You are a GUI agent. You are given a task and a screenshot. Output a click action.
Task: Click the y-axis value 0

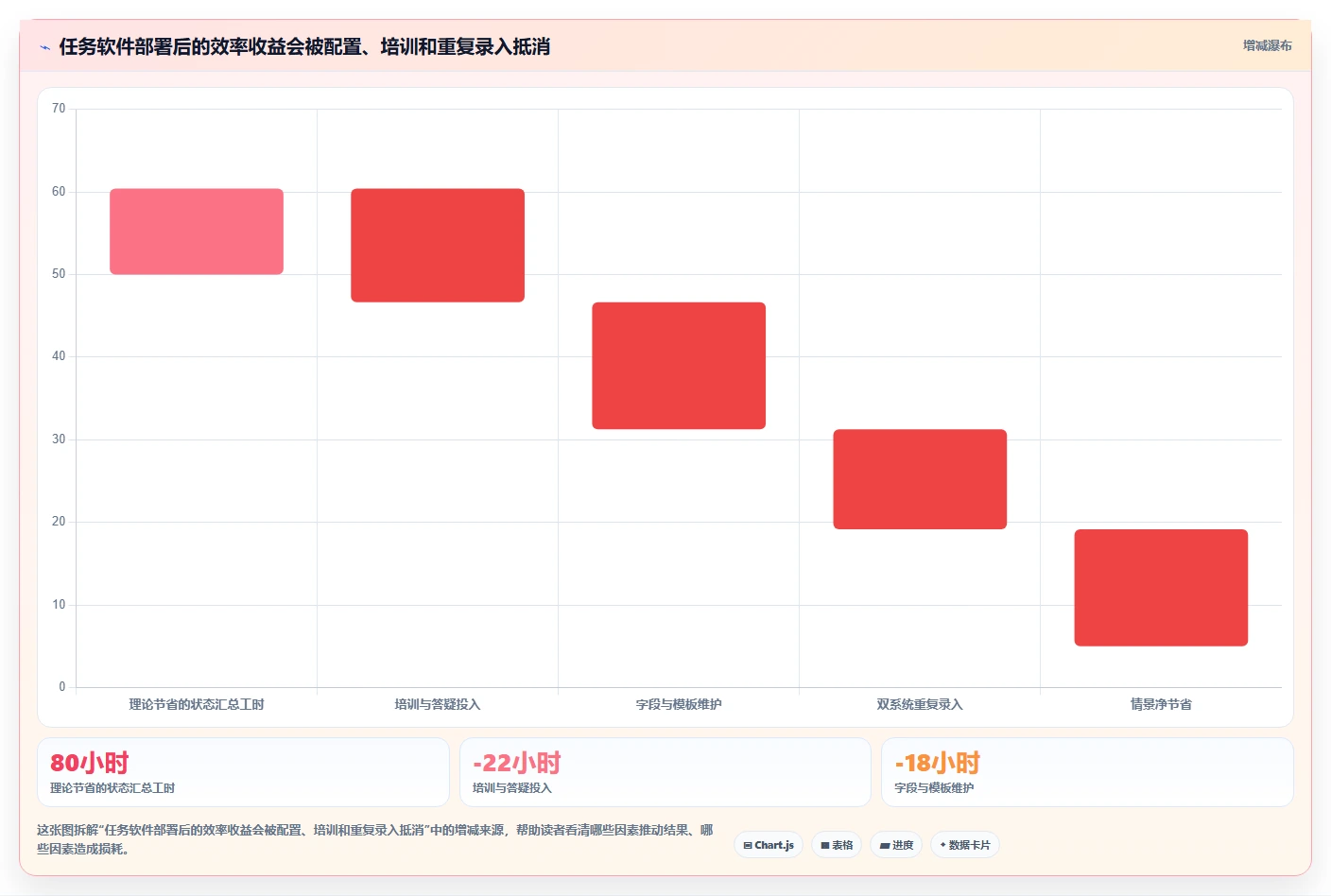tap(62, 687)
